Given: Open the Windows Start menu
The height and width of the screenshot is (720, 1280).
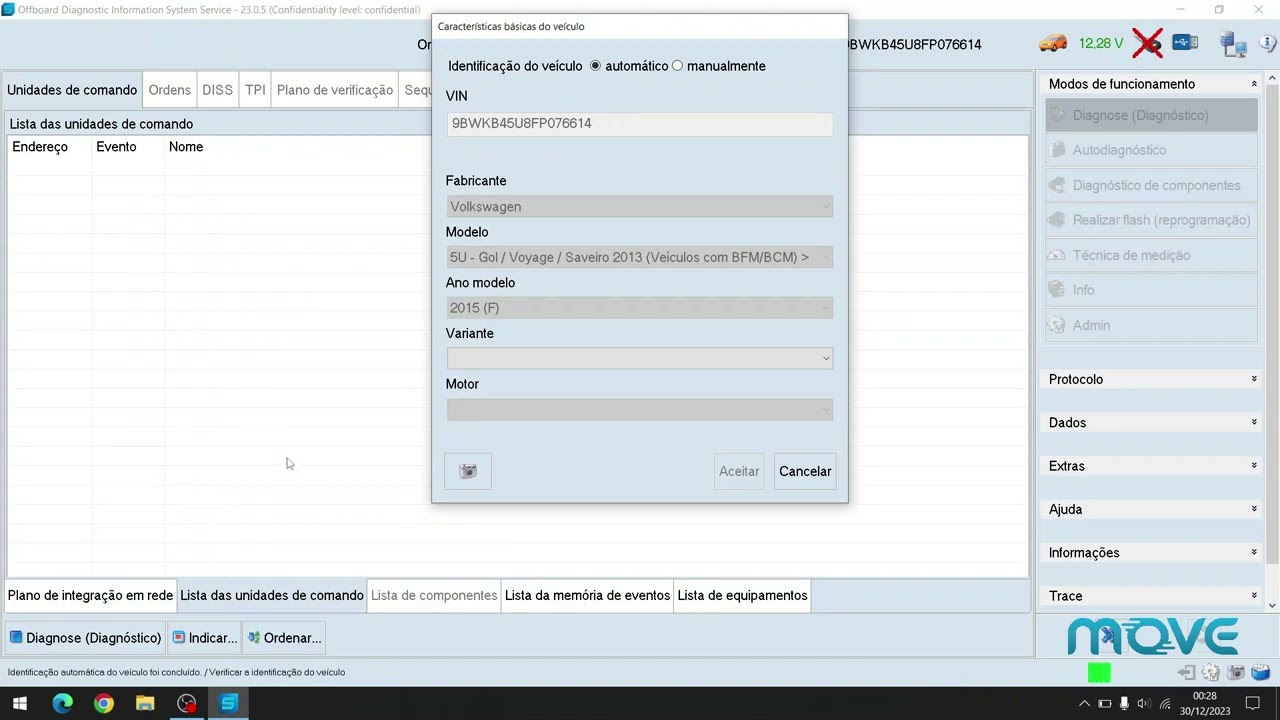Looking at the screenshot, I should tap(19, 704).
